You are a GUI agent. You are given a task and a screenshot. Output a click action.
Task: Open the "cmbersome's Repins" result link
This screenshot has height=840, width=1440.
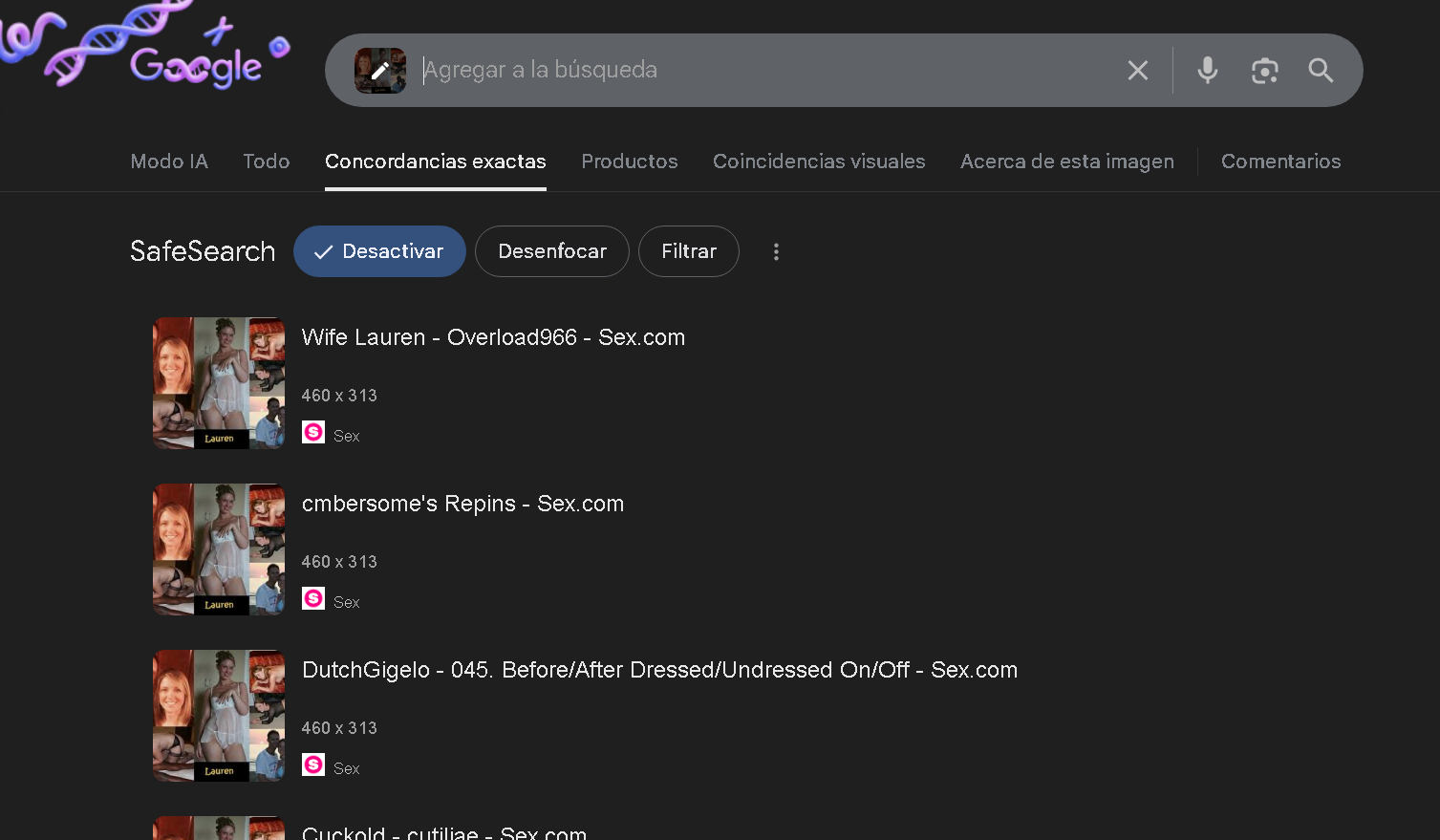(x=462, y=504)
